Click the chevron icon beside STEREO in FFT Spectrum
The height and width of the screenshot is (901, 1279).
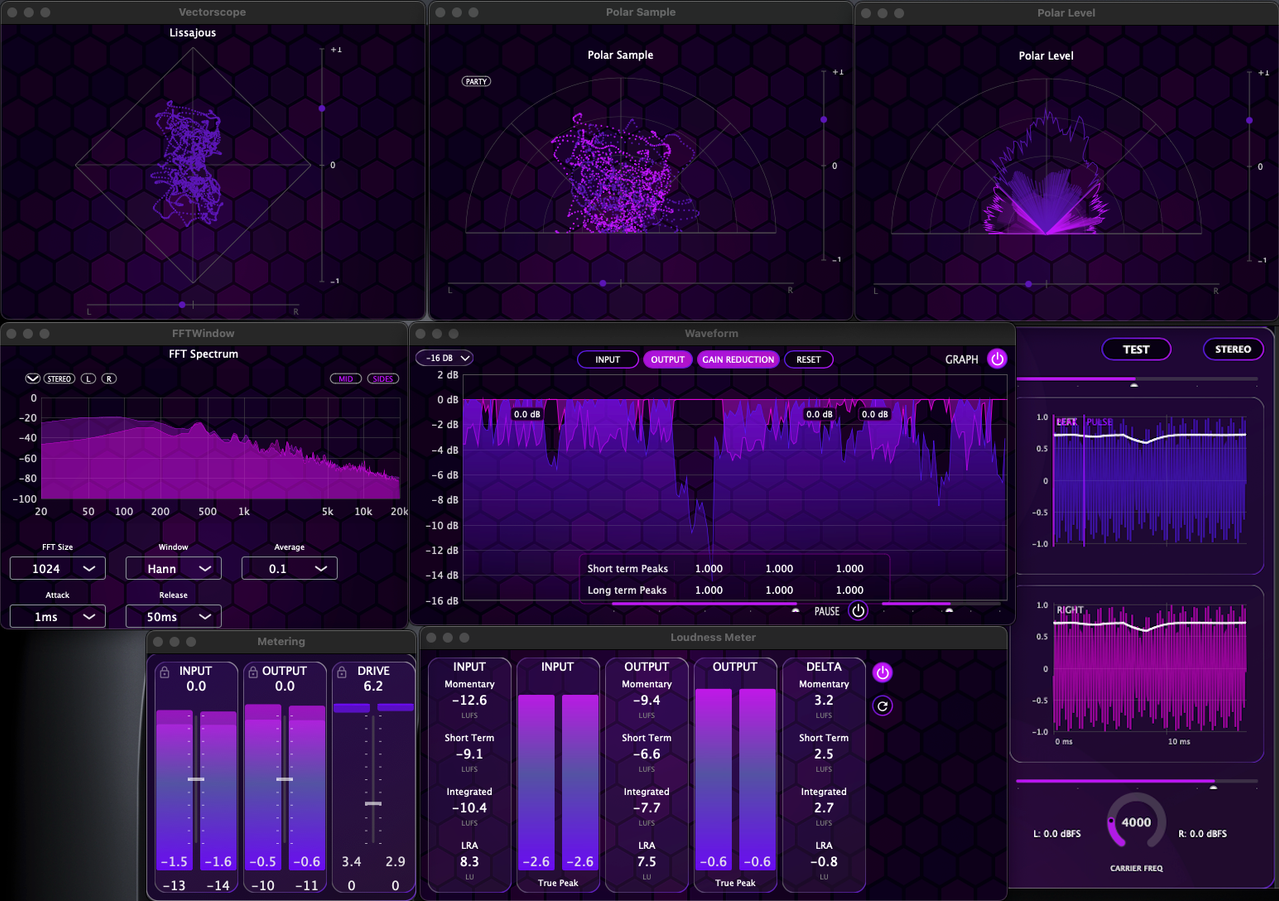click(33, 379)
